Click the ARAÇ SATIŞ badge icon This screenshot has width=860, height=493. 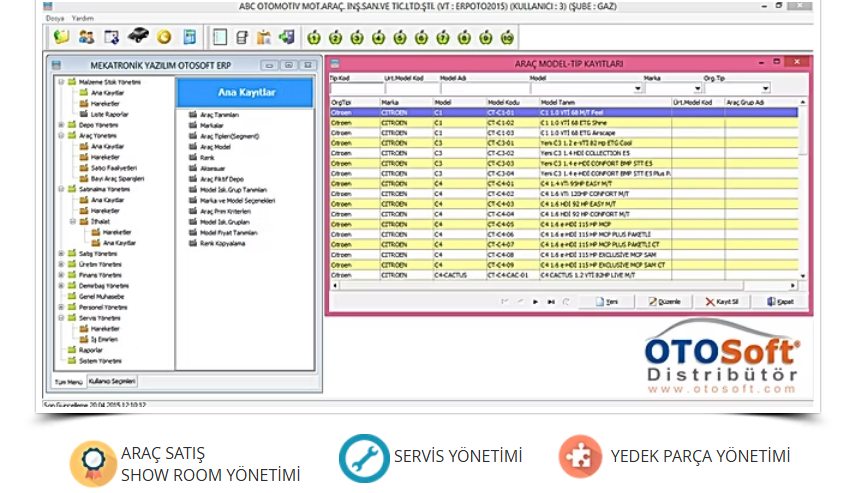click(92, 462)
